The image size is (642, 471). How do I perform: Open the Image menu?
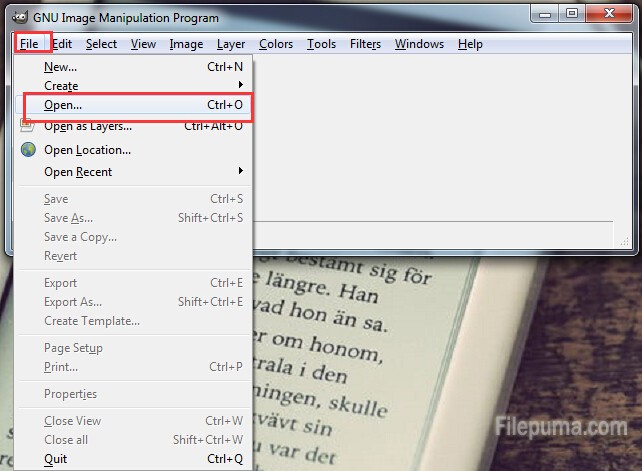tap(186, 44)
